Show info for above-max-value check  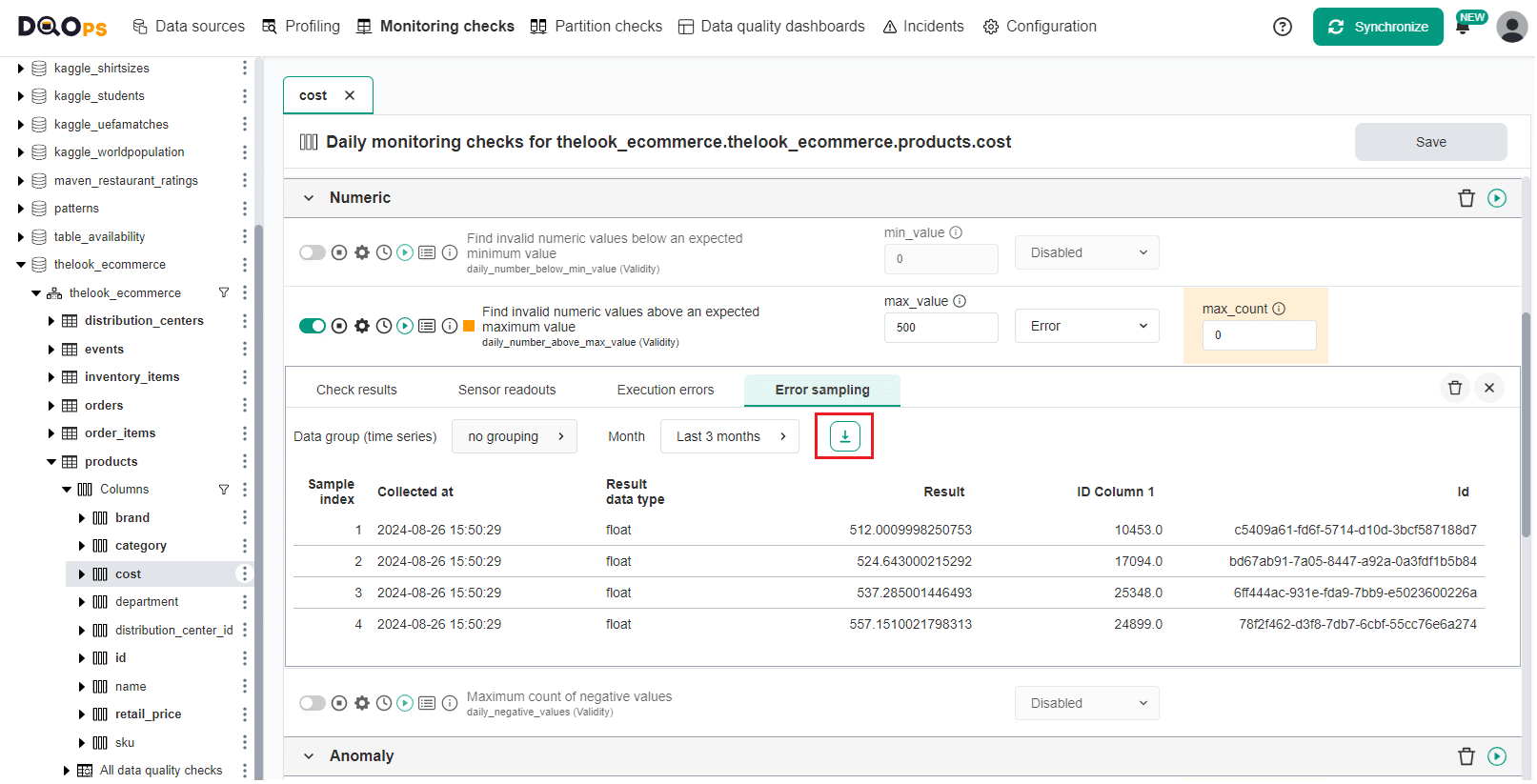click(x=450, y=326)
